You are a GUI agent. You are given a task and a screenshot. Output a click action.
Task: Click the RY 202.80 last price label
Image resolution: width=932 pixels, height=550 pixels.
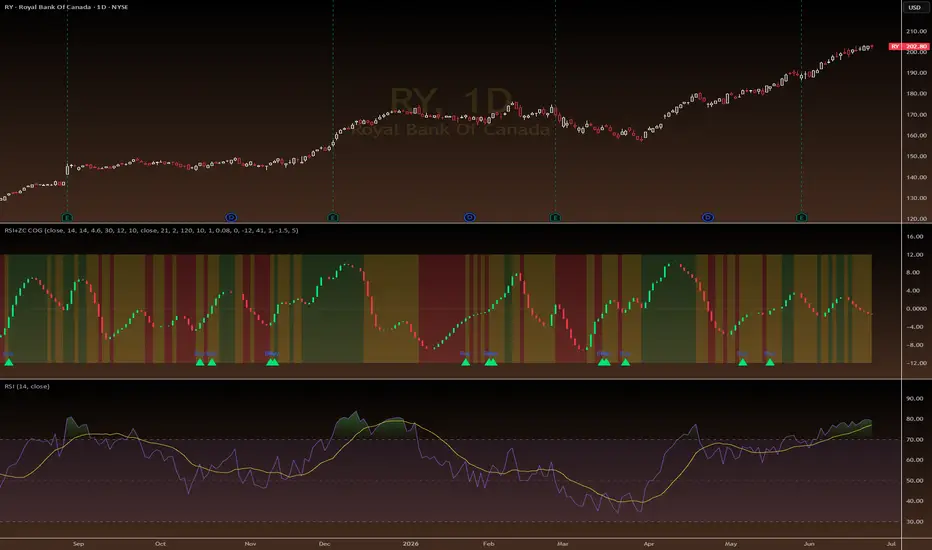(x=909, y=46)
